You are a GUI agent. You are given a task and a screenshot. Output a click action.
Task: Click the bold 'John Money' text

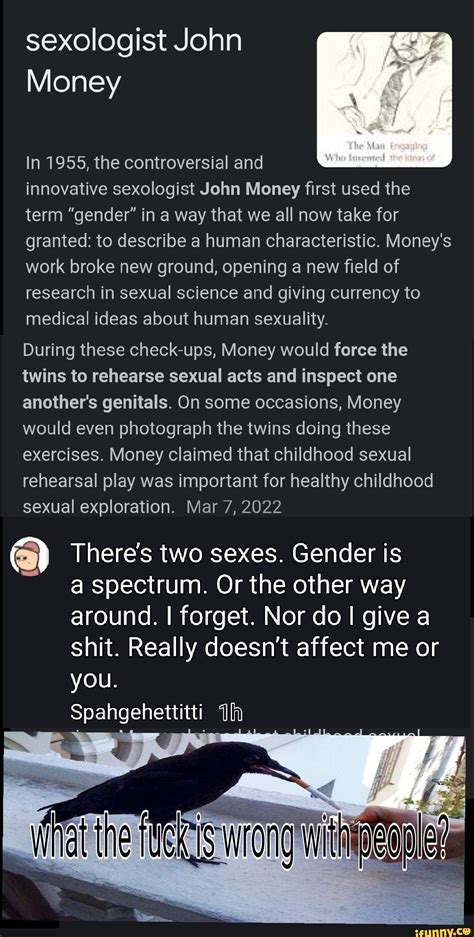pyautogui.click(x=251, y=189)
